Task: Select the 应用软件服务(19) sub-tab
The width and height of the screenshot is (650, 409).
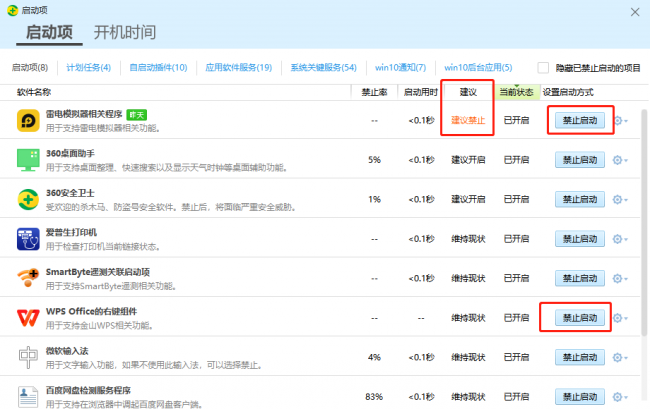Action: tap(239, 68)
